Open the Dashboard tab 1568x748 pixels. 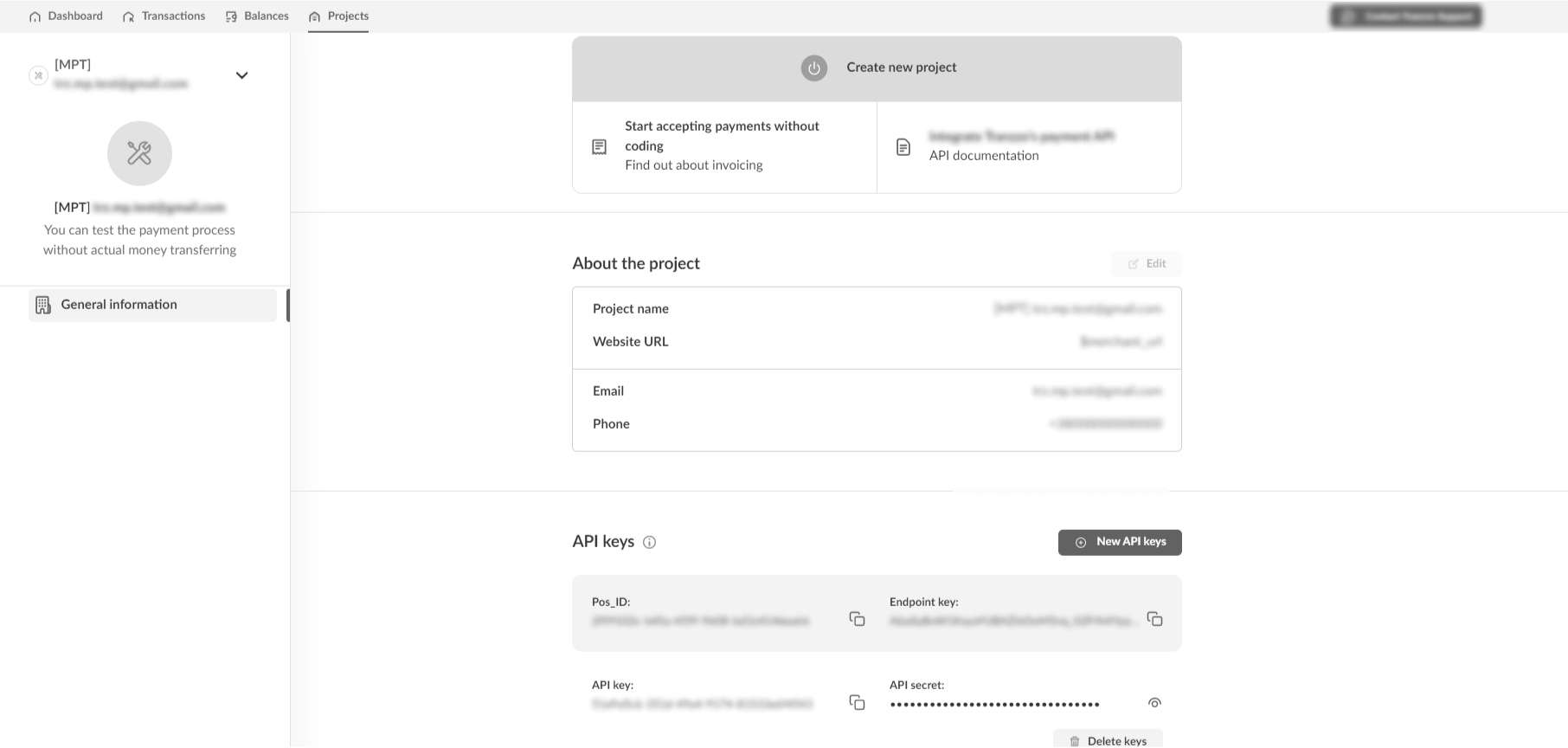click(x=66, y=16)
